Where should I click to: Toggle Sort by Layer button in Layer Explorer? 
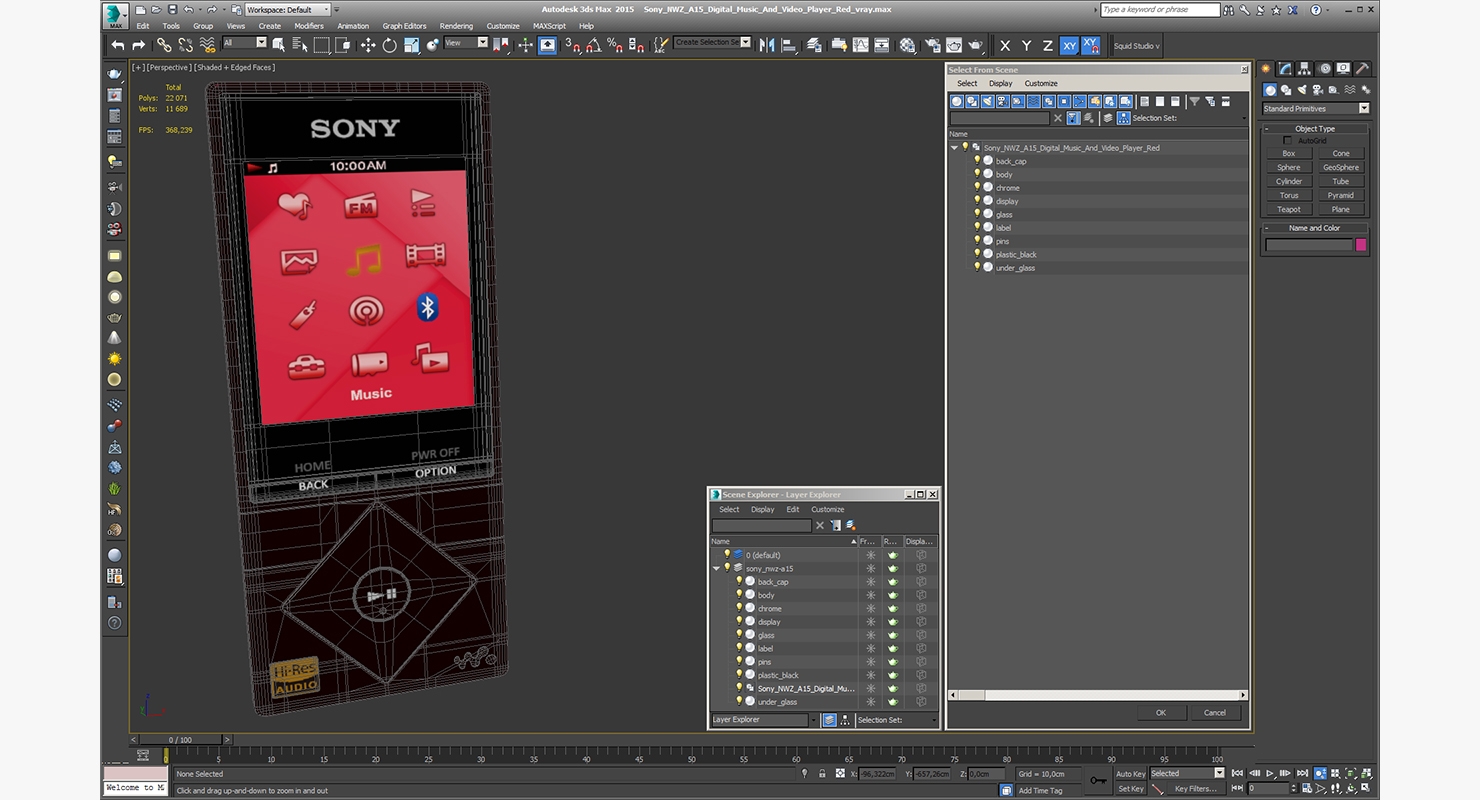[829, 720]
